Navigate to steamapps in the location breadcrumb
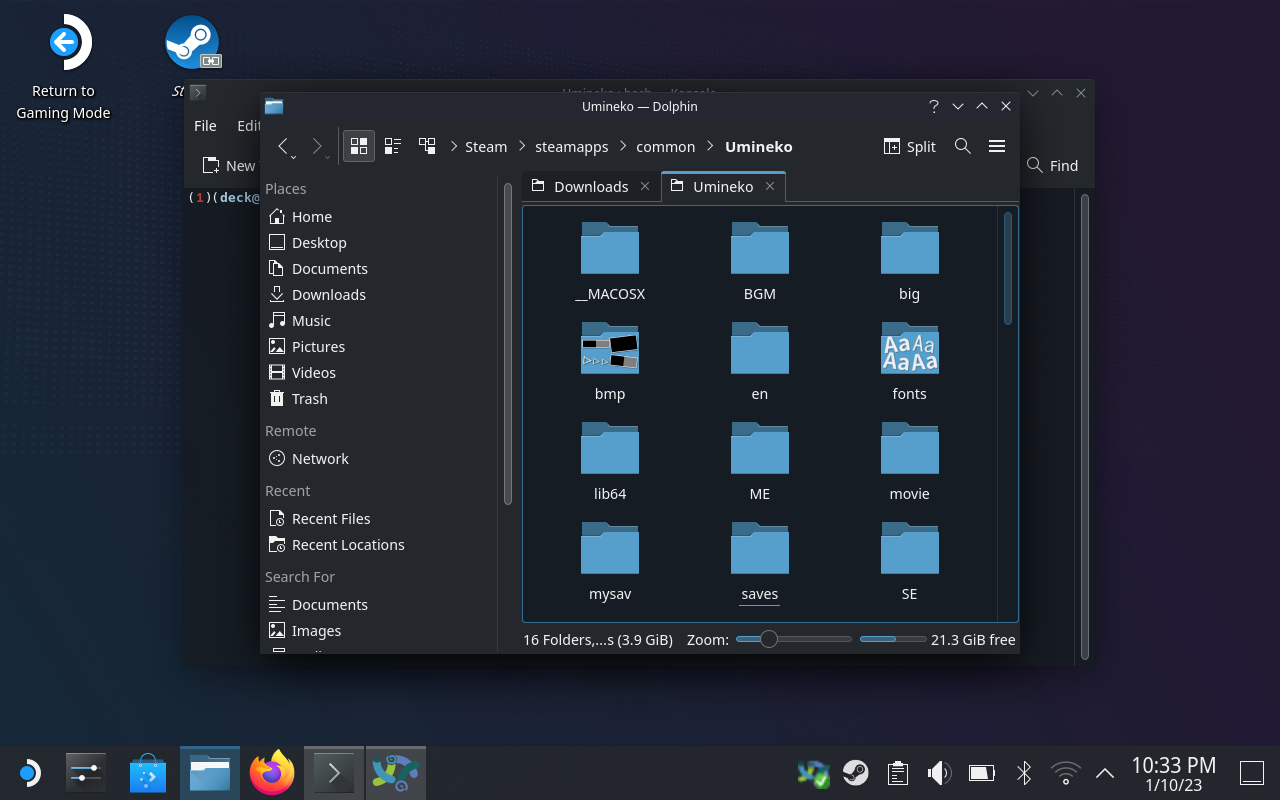Image resolution: width=1280 pixels, height=800 pixels. (571, 147)
